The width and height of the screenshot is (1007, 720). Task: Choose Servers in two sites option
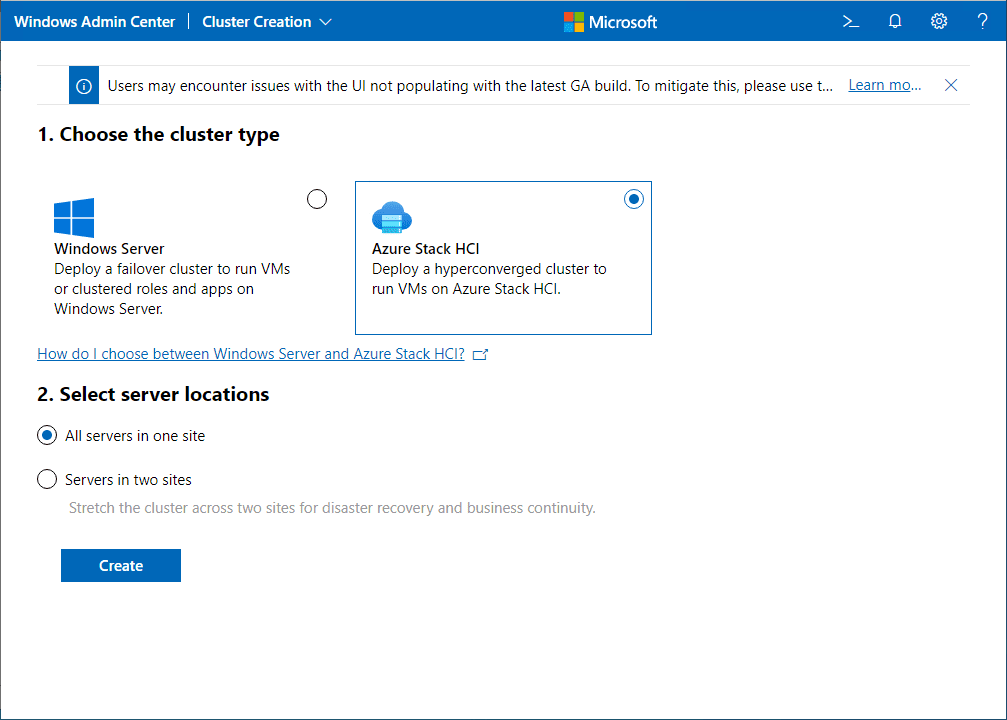click(47, 480)
